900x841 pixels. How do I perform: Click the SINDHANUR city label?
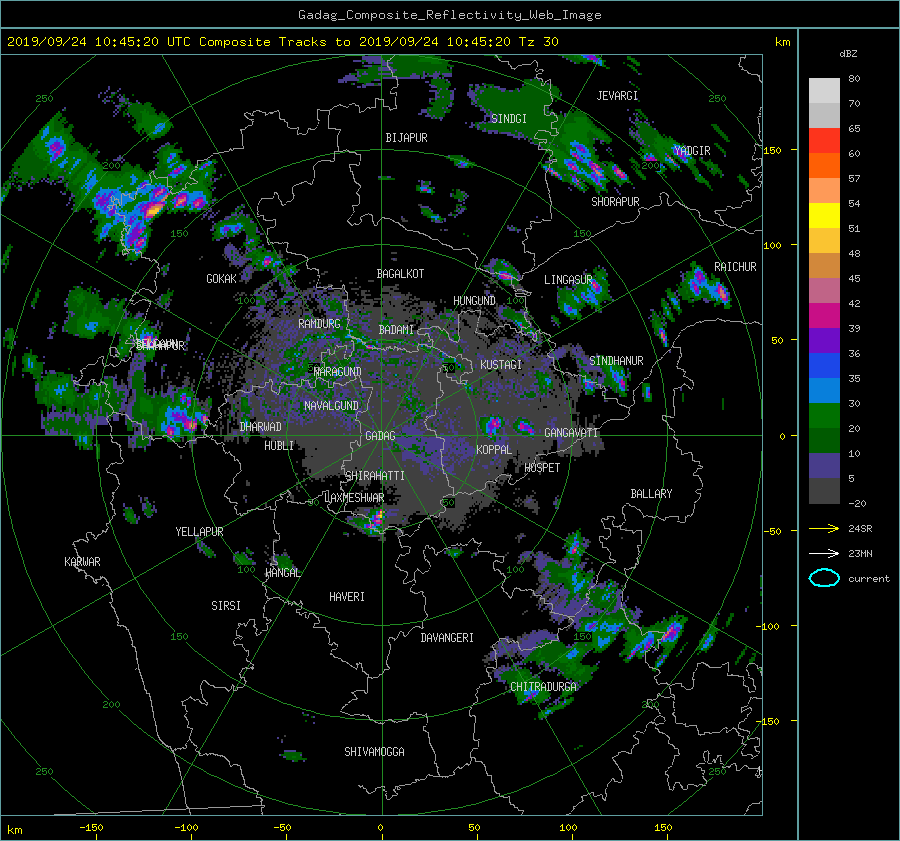pyautogui.click(x=616, y=361)
